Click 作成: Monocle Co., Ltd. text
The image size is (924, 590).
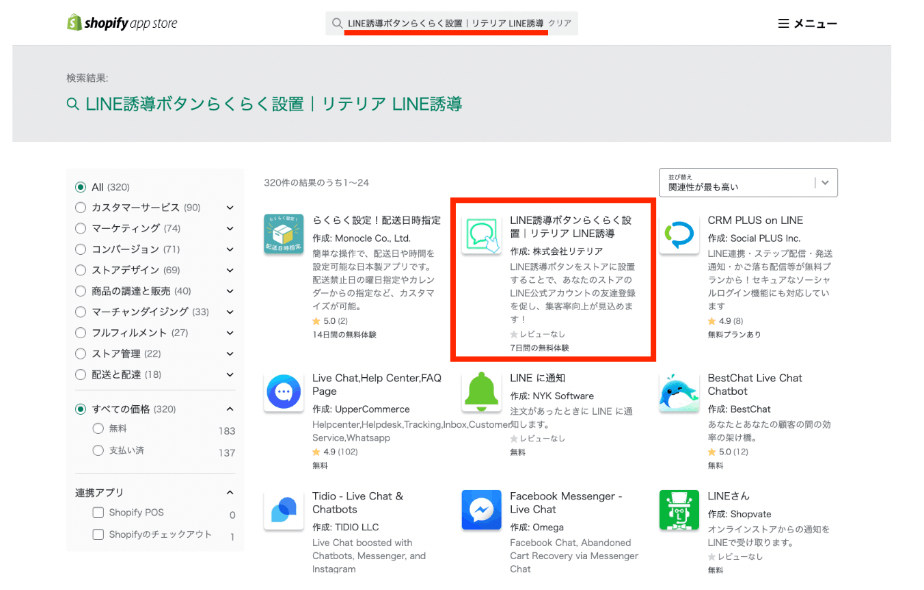tap(361, 238)
